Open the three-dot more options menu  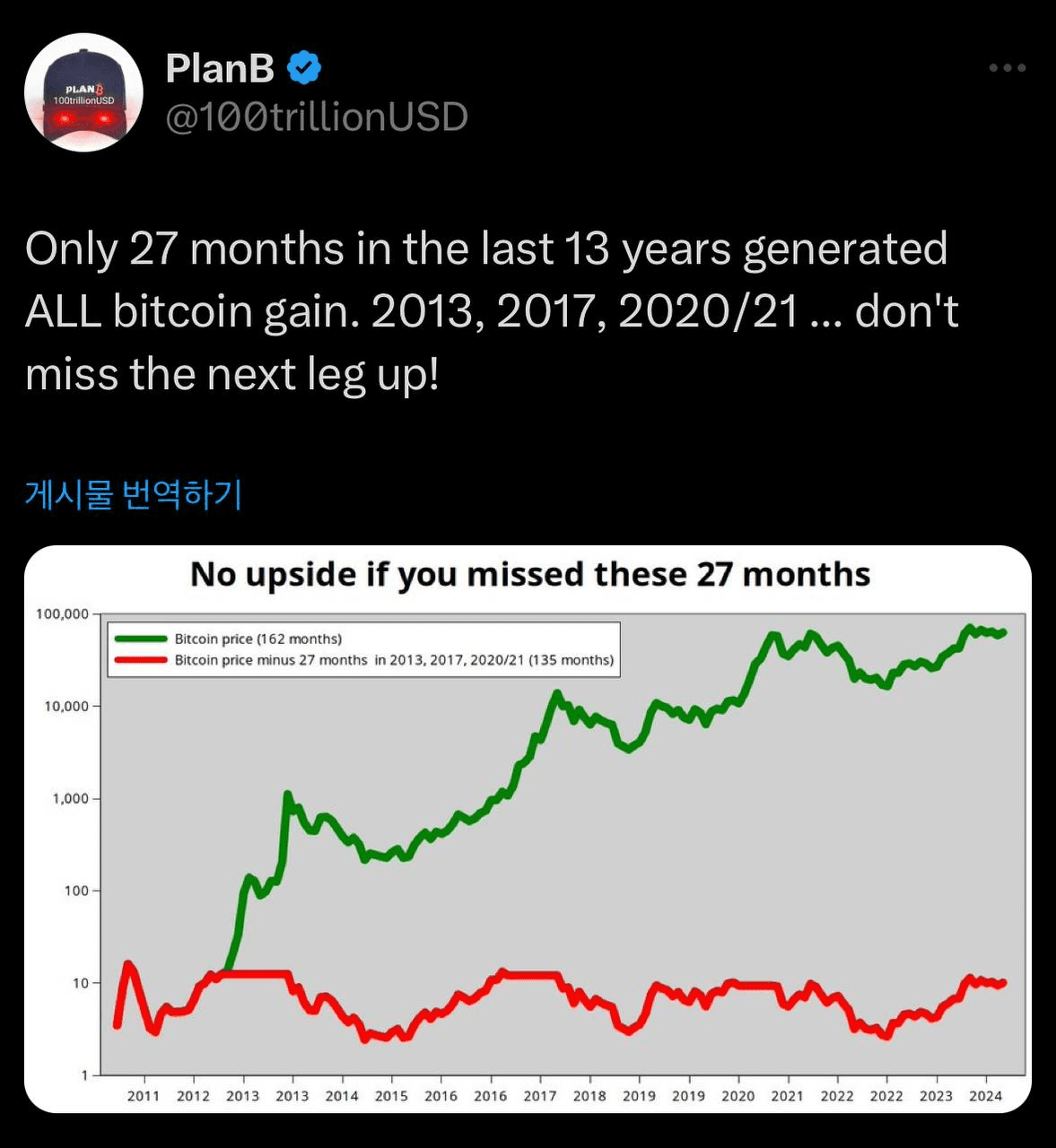point(1008,68)
